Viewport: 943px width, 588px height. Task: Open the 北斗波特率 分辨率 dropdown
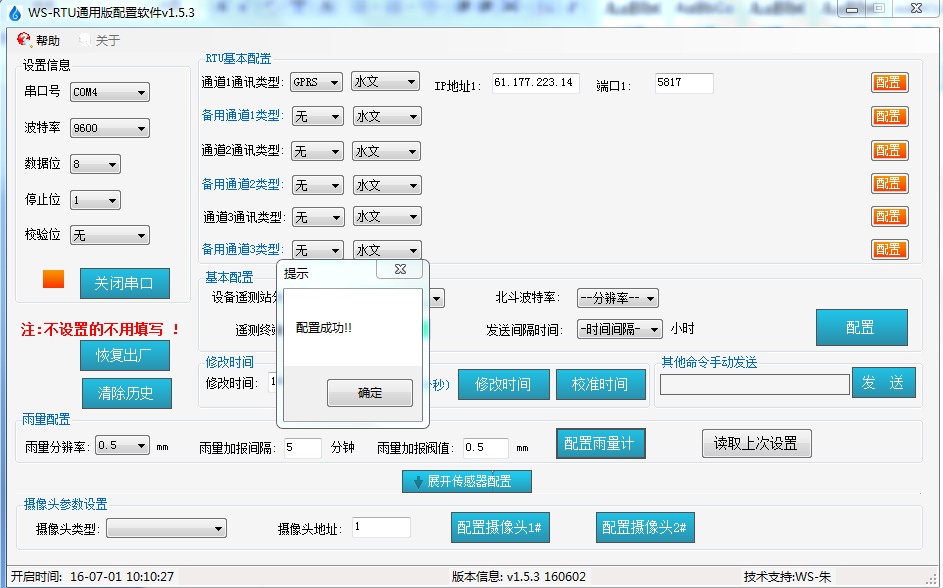point(618,298)
